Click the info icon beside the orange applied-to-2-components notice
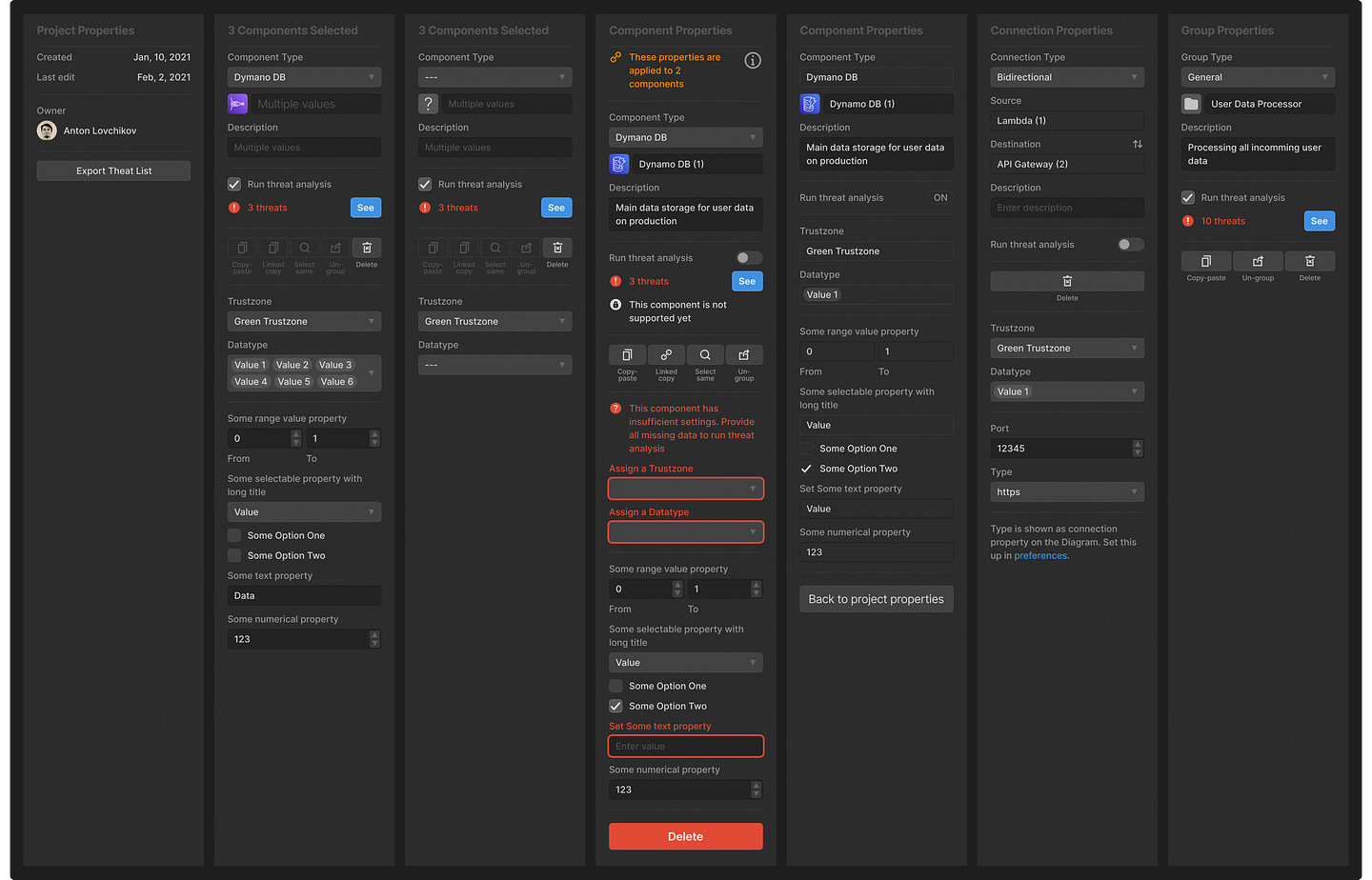Viewport: 1372px width, 880px height. [753, 60]
